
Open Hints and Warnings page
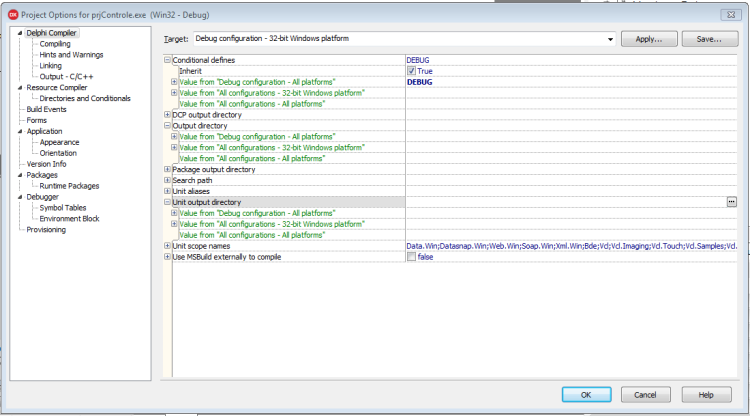[x=71, y=55]
